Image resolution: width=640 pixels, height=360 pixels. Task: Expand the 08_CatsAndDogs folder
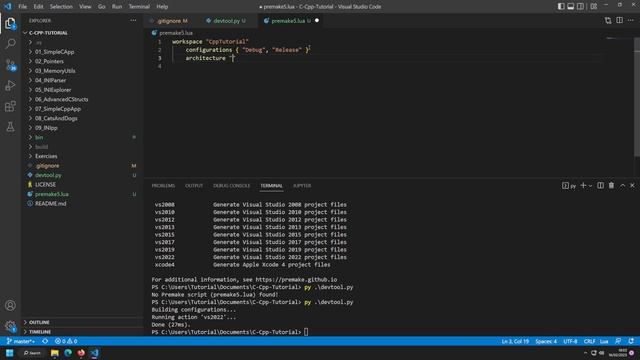[82, 118]
